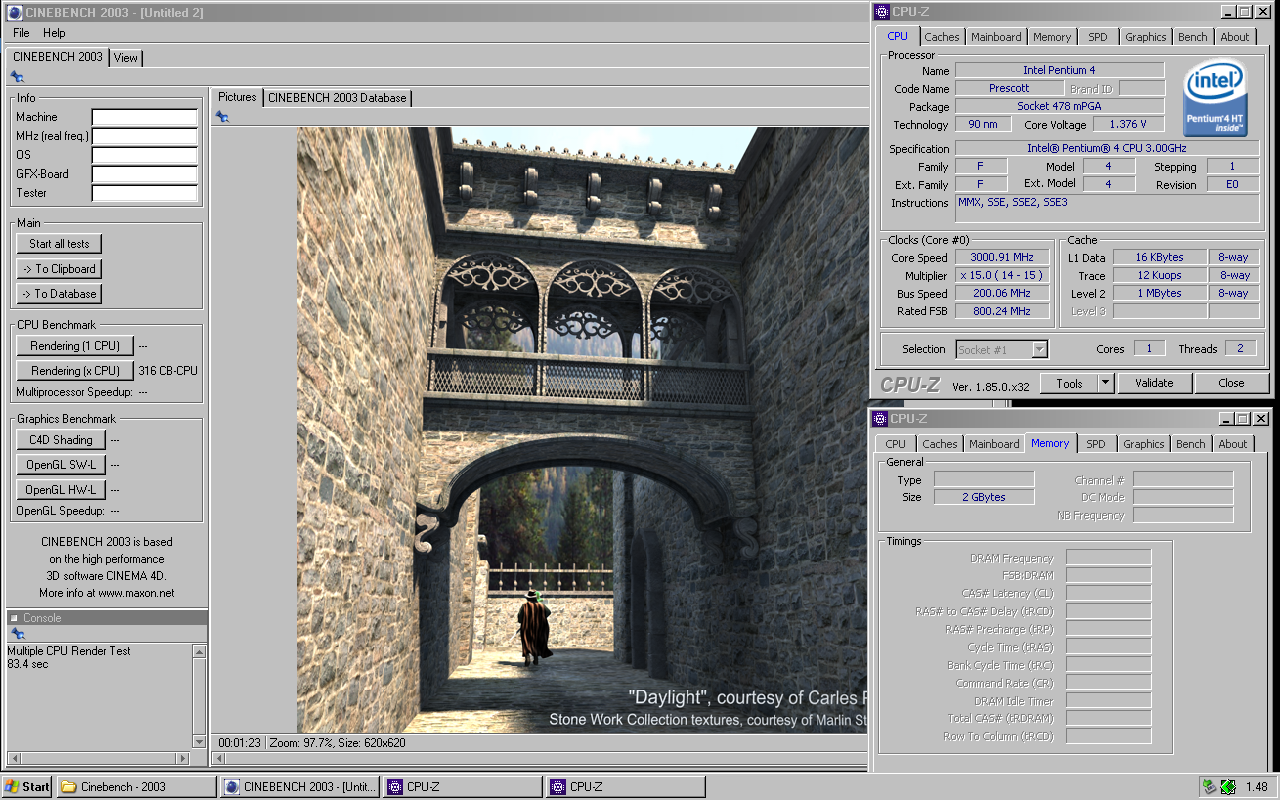Click Console horizontal scrollbar right arrow

(x=182, y=758)
